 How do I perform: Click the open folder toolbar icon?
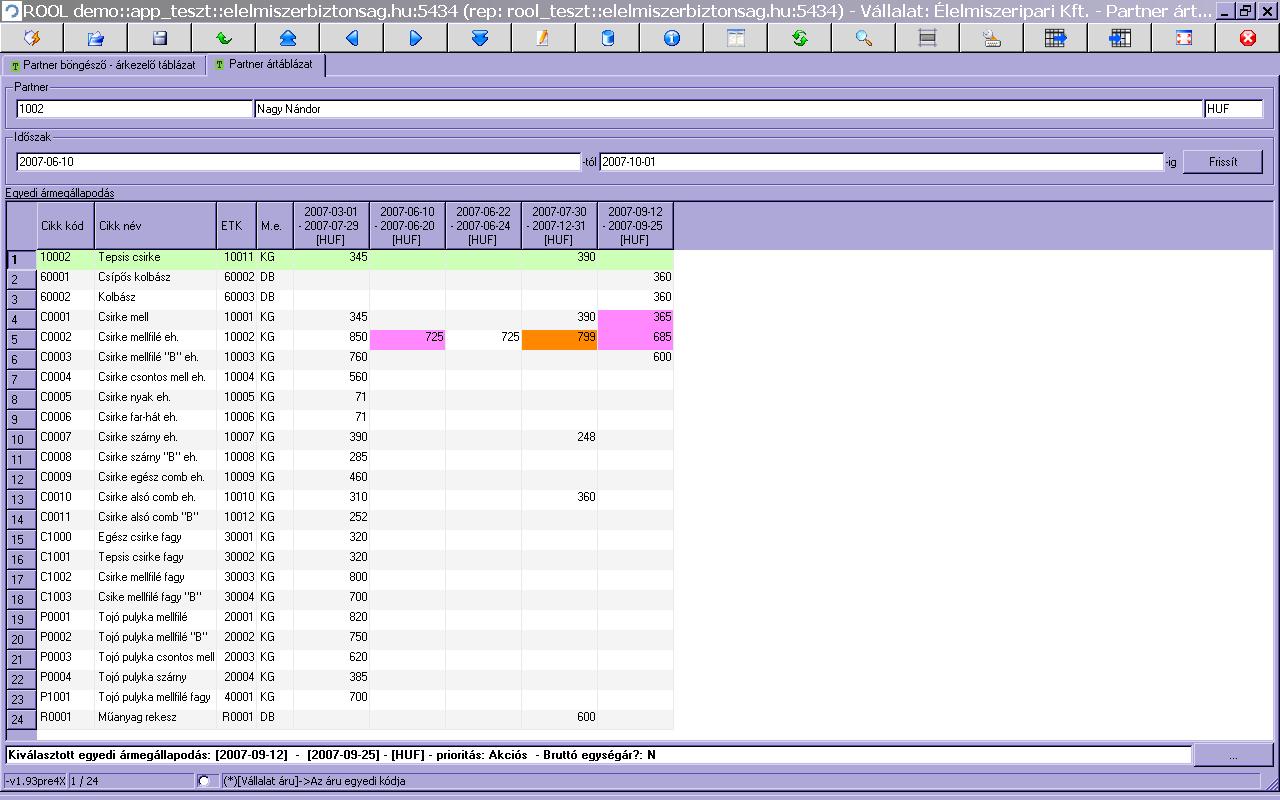point(96,38)
